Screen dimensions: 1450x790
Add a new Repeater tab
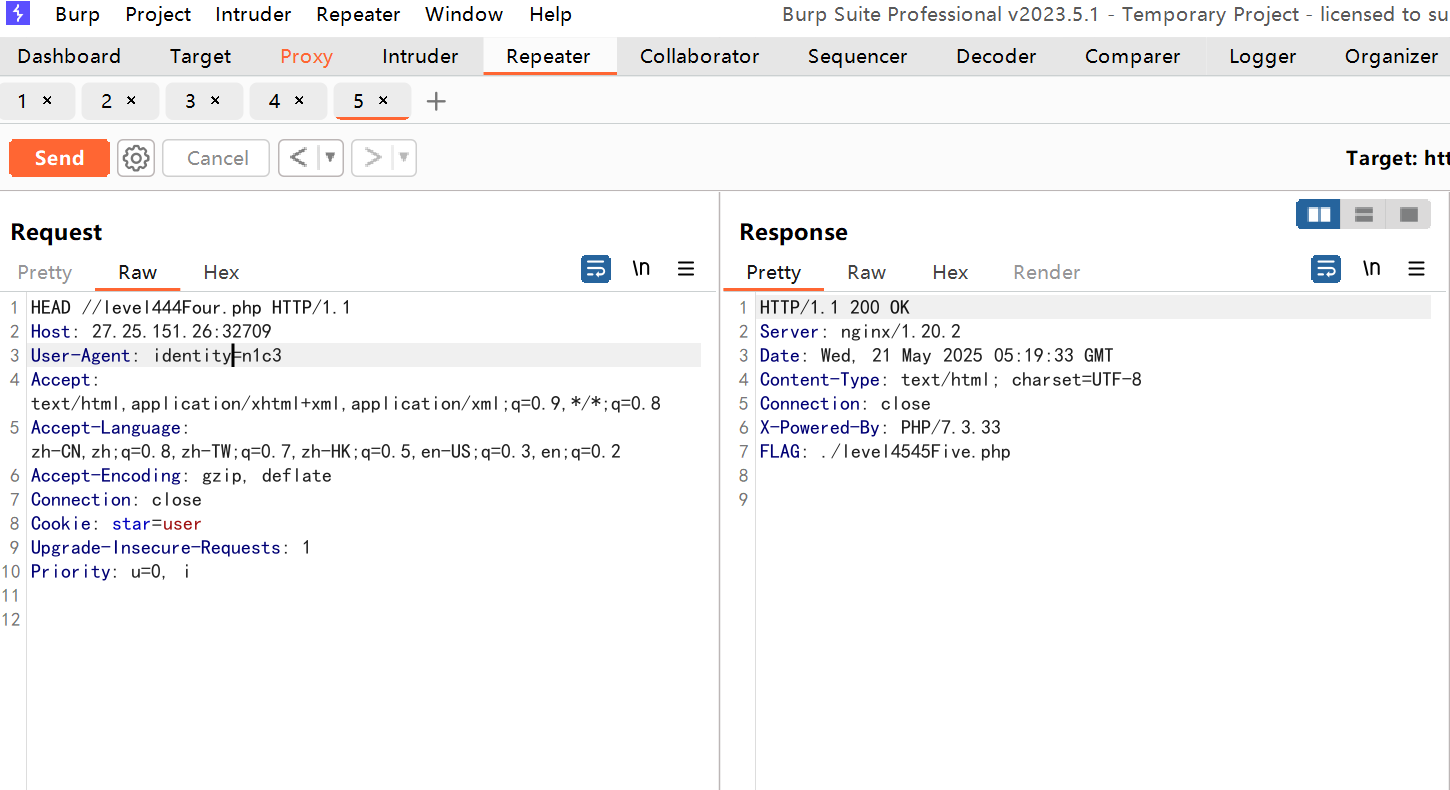(x=436, y=101)
